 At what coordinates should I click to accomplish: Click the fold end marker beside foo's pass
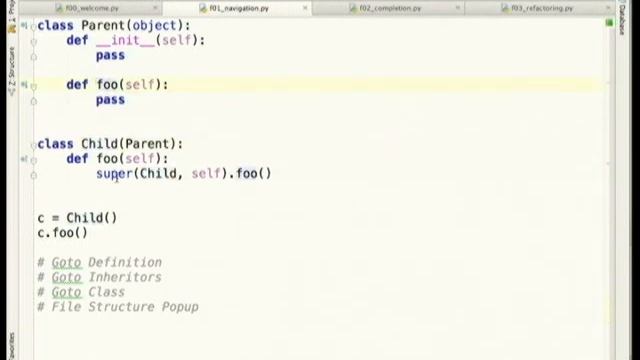coord(34,101)
